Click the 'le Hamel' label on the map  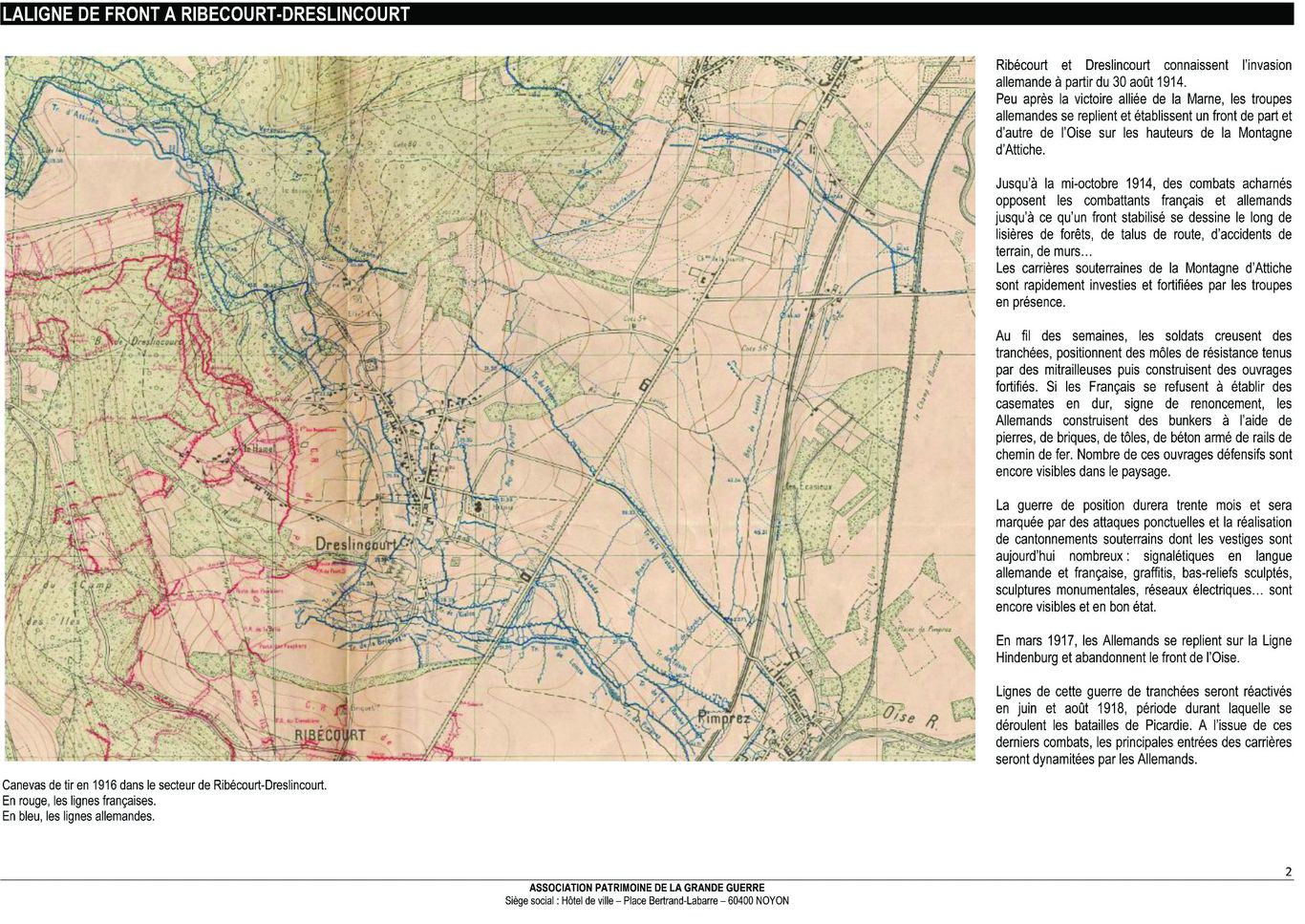pyautogui.click(x=258, y=448)
